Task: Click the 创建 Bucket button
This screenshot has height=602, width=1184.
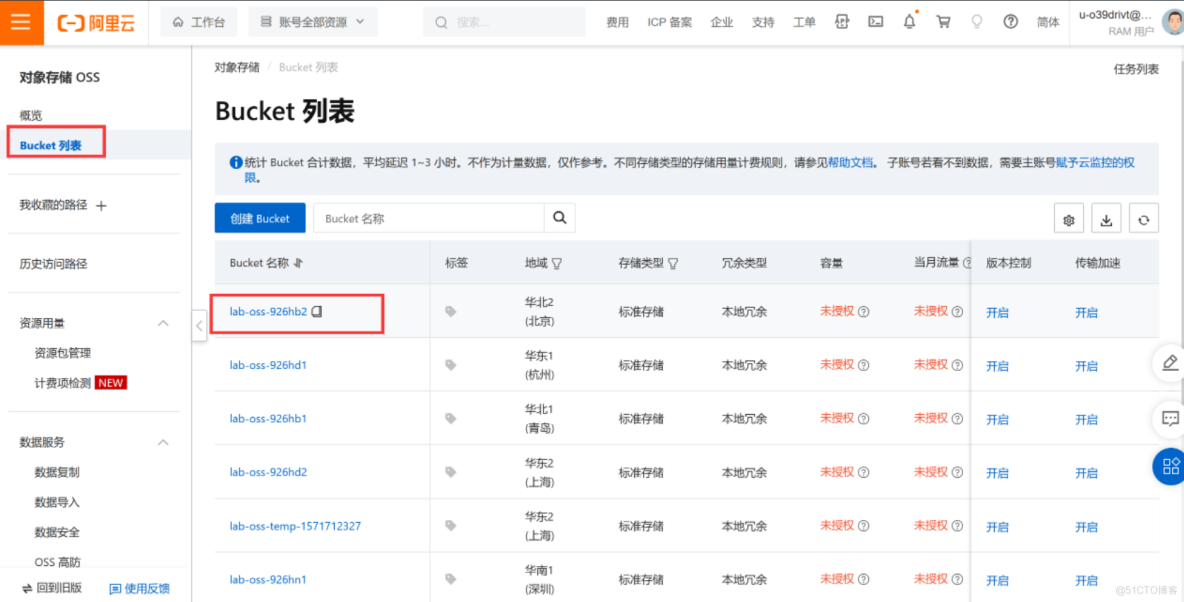Action: click(260, 218)
